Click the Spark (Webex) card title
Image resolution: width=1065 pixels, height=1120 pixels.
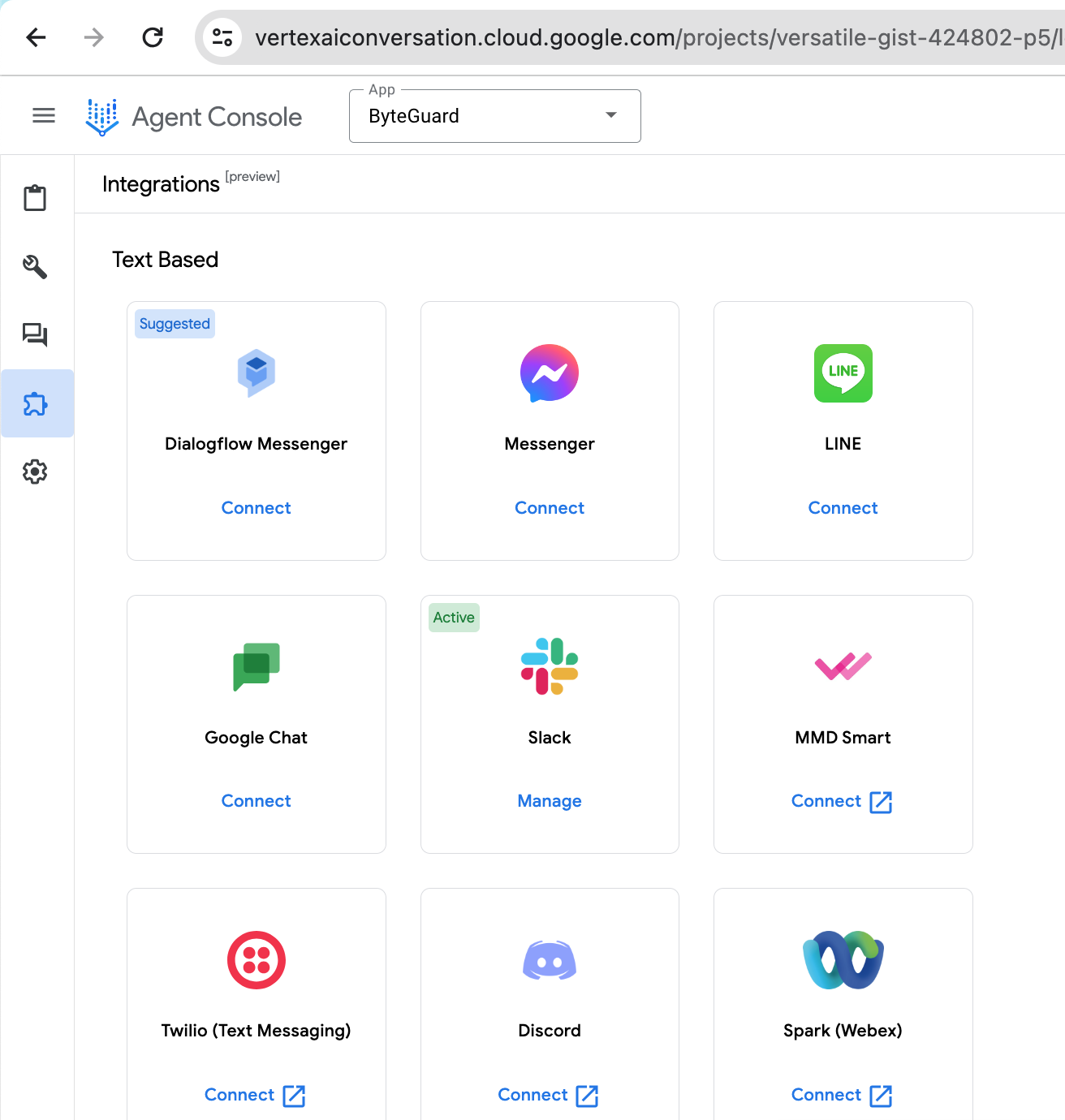click(843, 1031)
